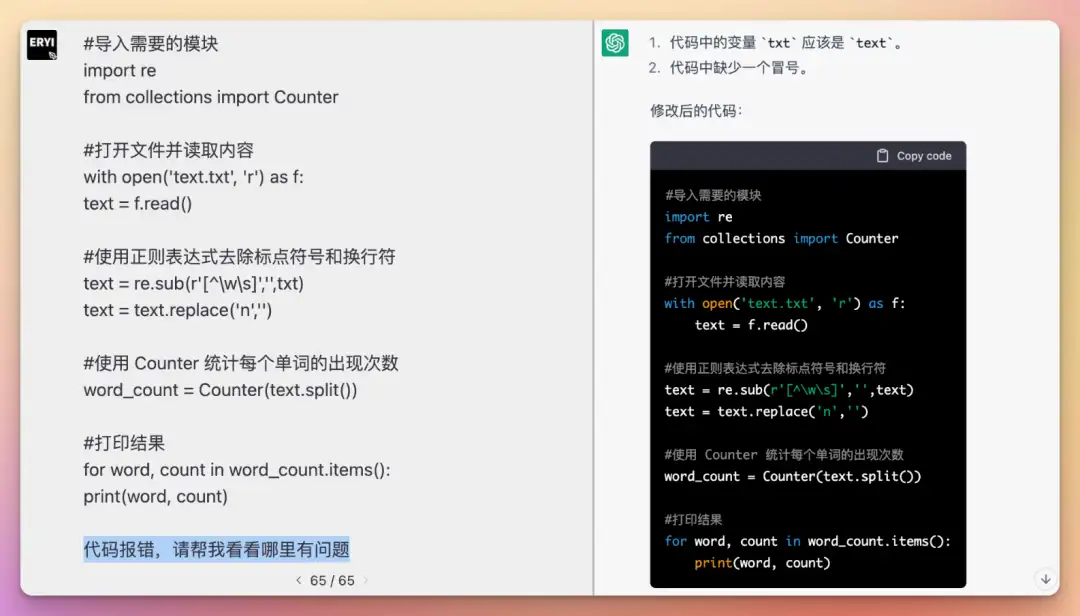Click the highlighted text 代码报错，请帮我看看哪里有问题
Screen dimensions: 1080x616
pyautogui.click(x=216, y=549)
